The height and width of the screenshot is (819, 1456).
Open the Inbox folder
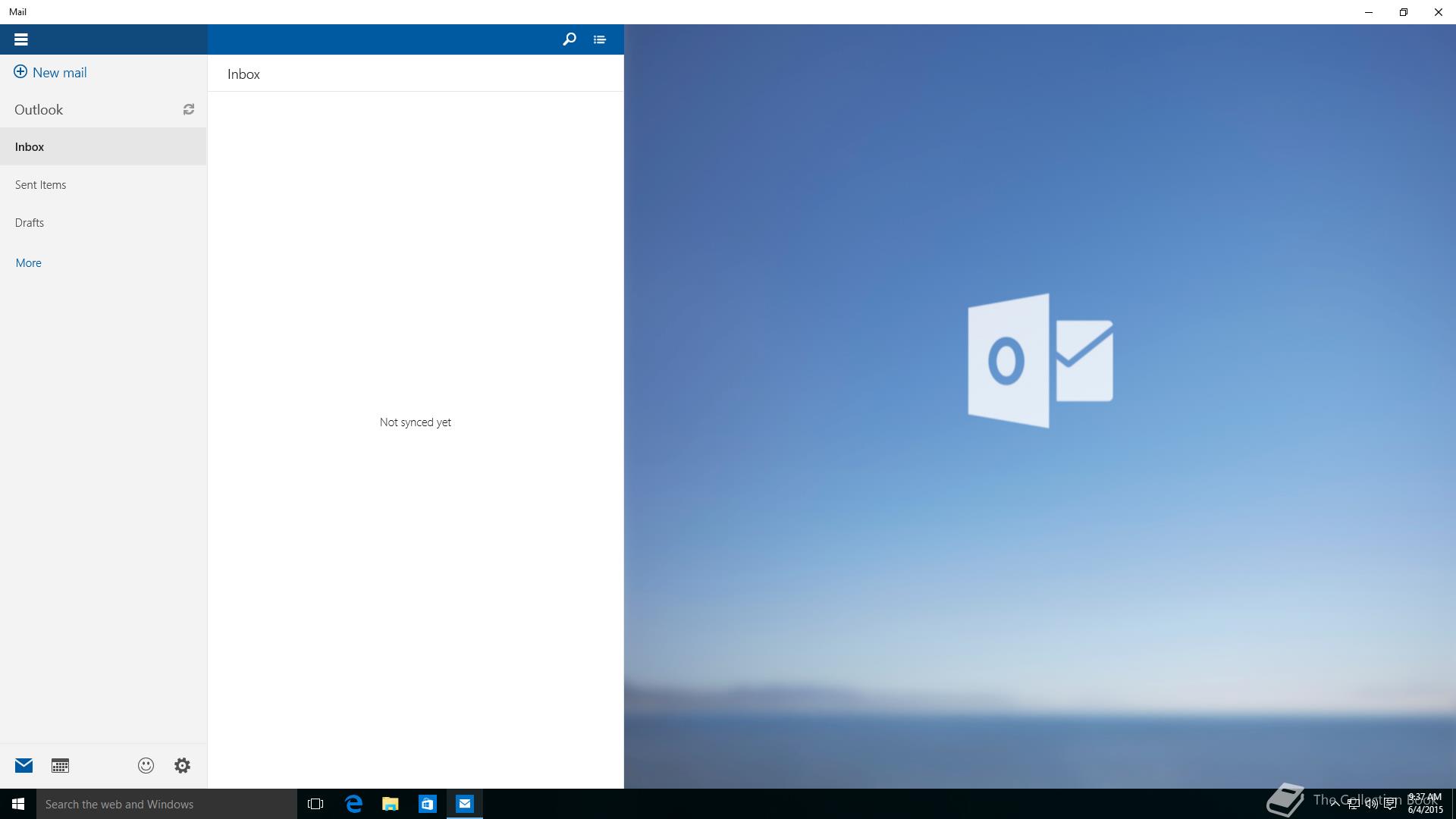103,146
